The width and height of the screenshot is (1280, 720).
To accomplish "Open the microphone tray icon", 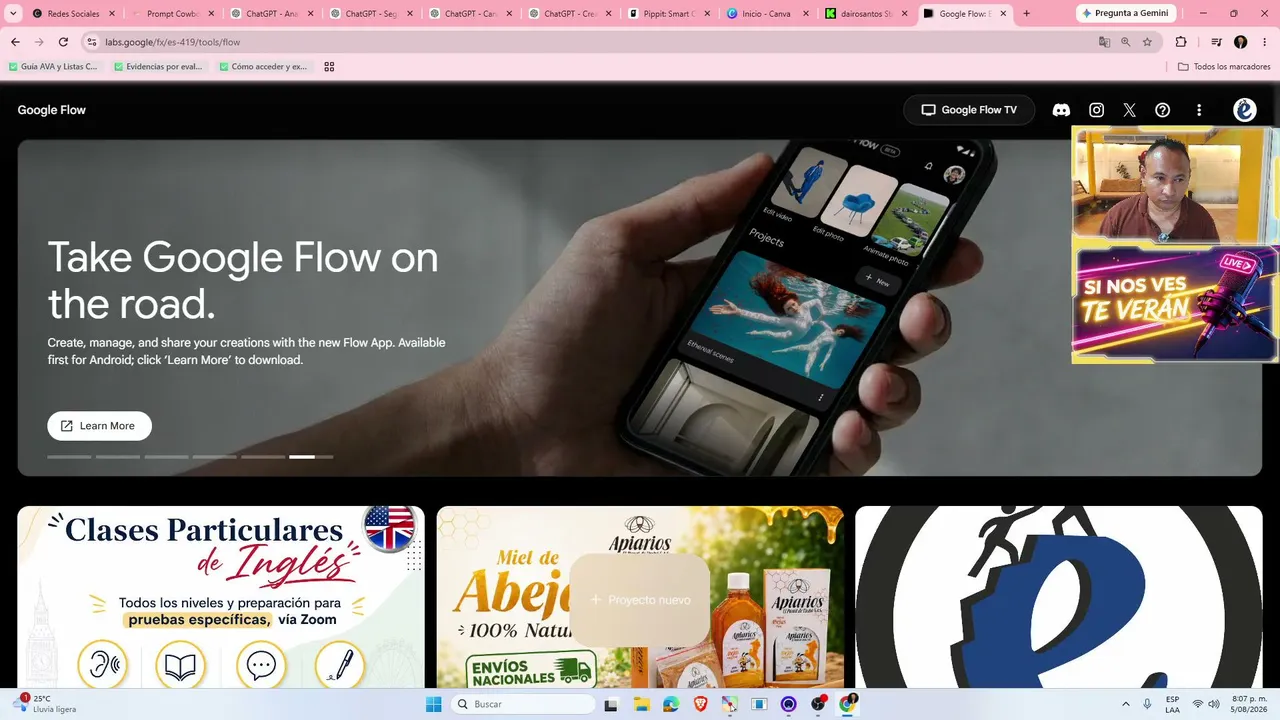I will tap(1147, 704).
